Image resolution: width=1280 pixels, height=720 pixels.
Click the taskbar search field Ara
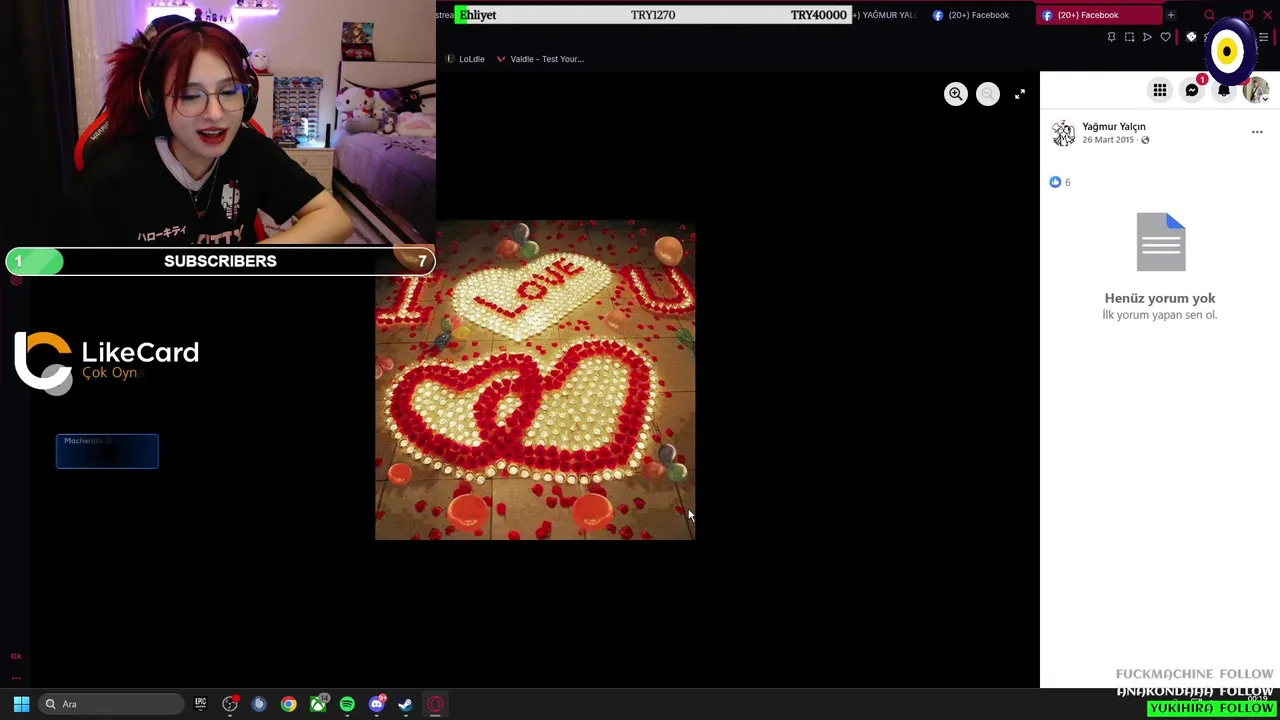pyautogui.click(x=112, y=704)
